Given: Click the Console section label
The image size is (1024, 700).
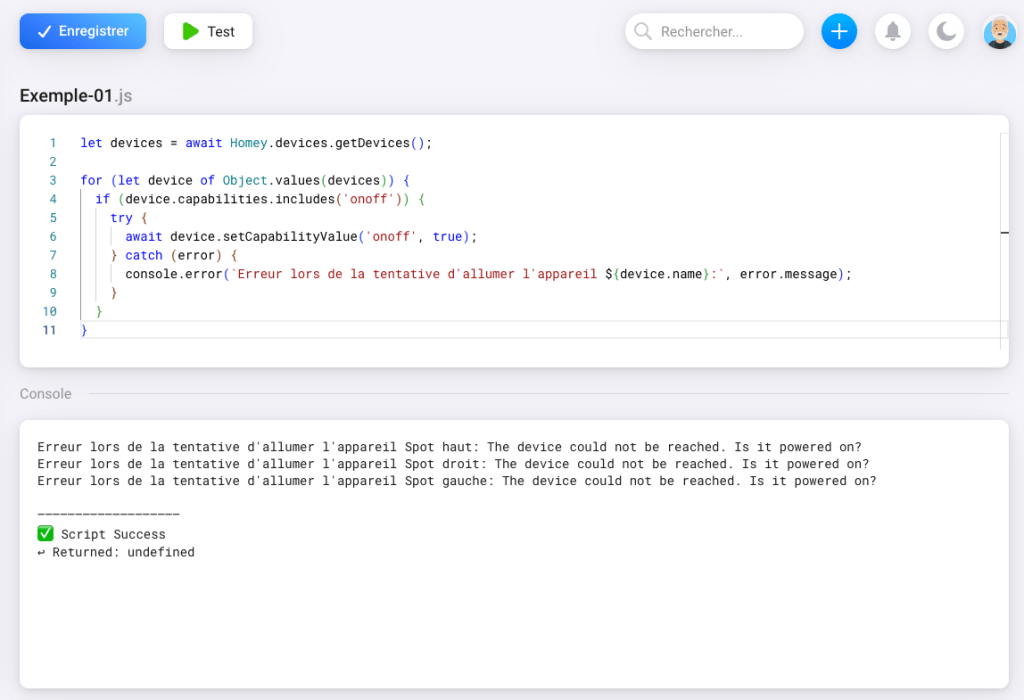Looking at the screenshot, I should pyautogui.click(x=46, y=394).
